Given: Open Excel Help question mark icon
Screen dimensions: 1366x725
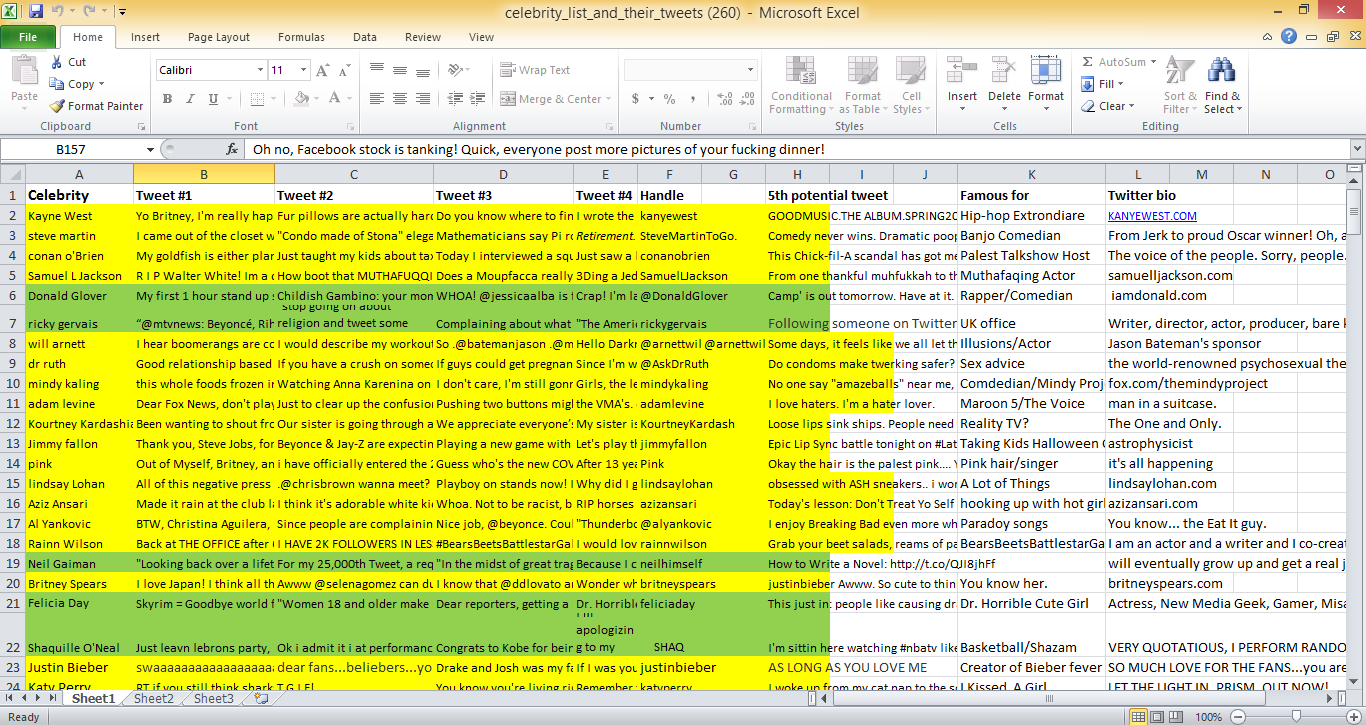Looking at the screenshot, I should (1289, 37).
